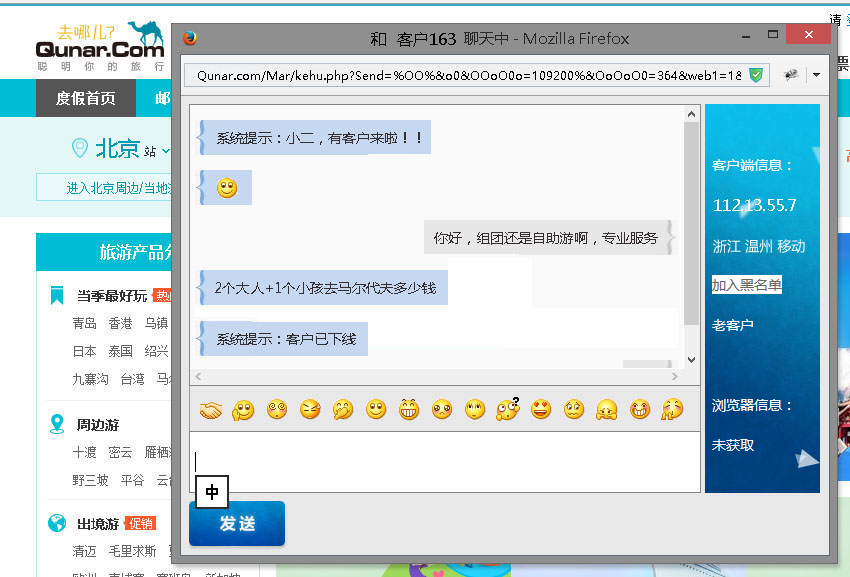Insert the question mark confused emoji

click(508, 409)
